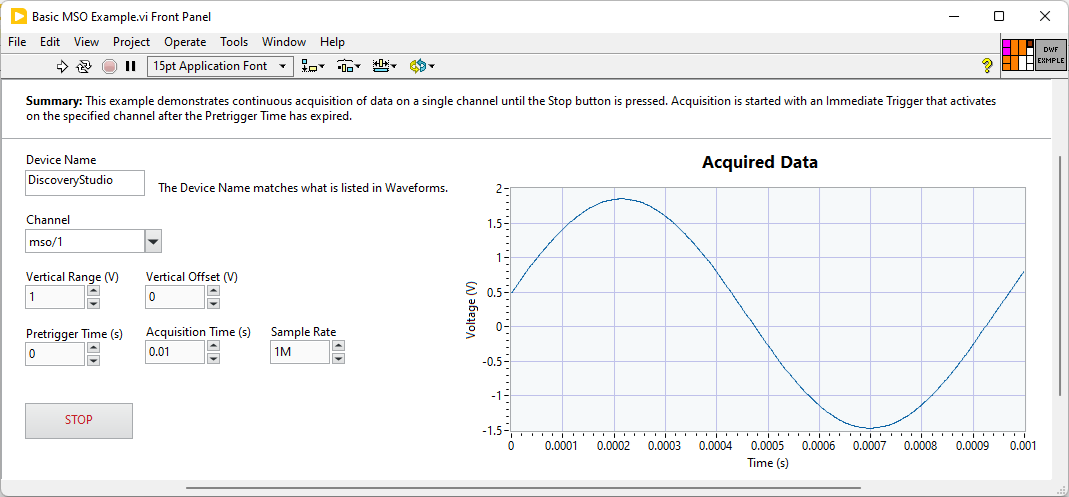Open the Align Objects tool
This screenshot has height=497, width=1069.
313,66
